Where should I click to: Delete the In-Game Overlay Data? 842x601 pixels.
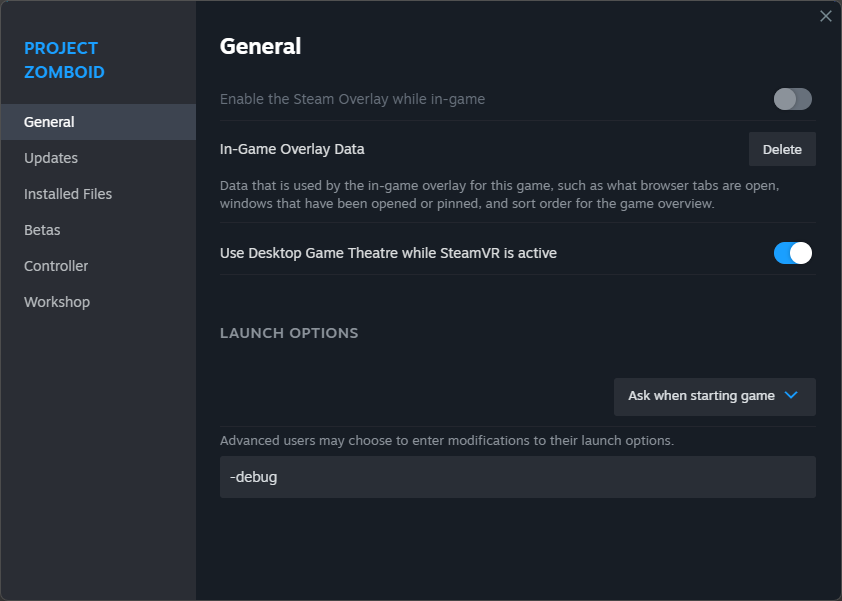782,149
